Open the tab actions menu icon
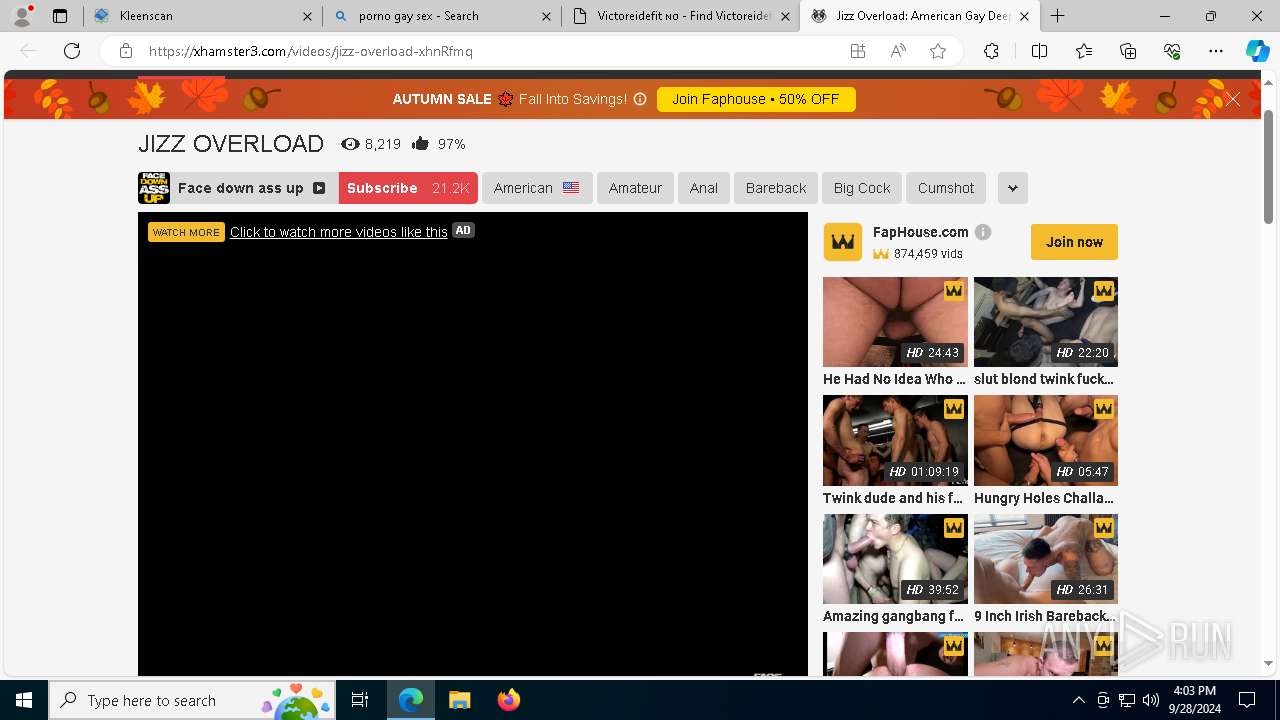The image size is (1280, 720). (60, 16)
